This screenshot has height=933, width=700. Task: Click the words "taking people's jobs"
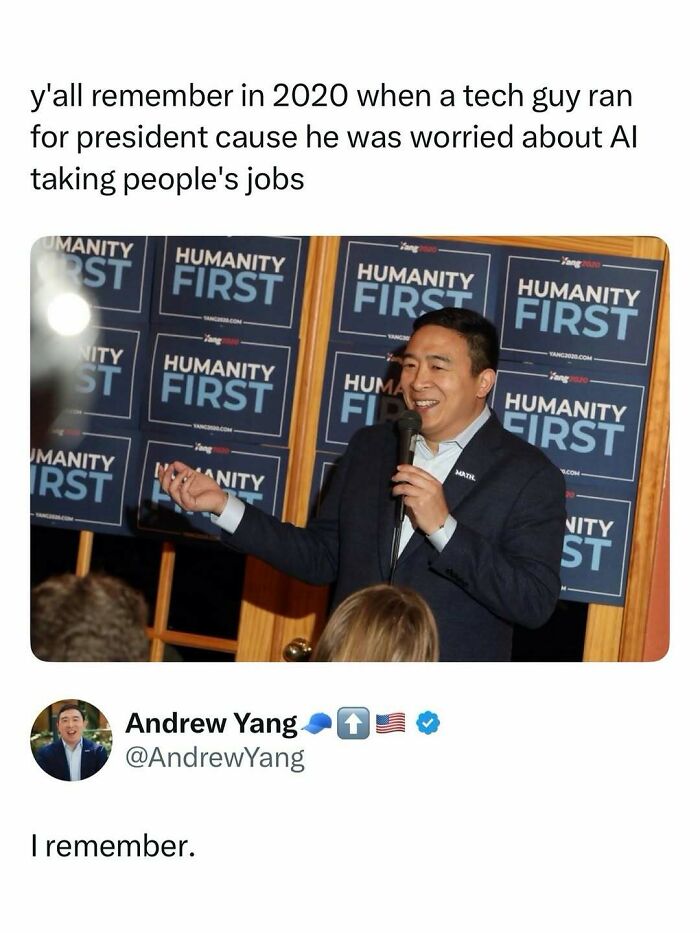(x=167, y=179)
